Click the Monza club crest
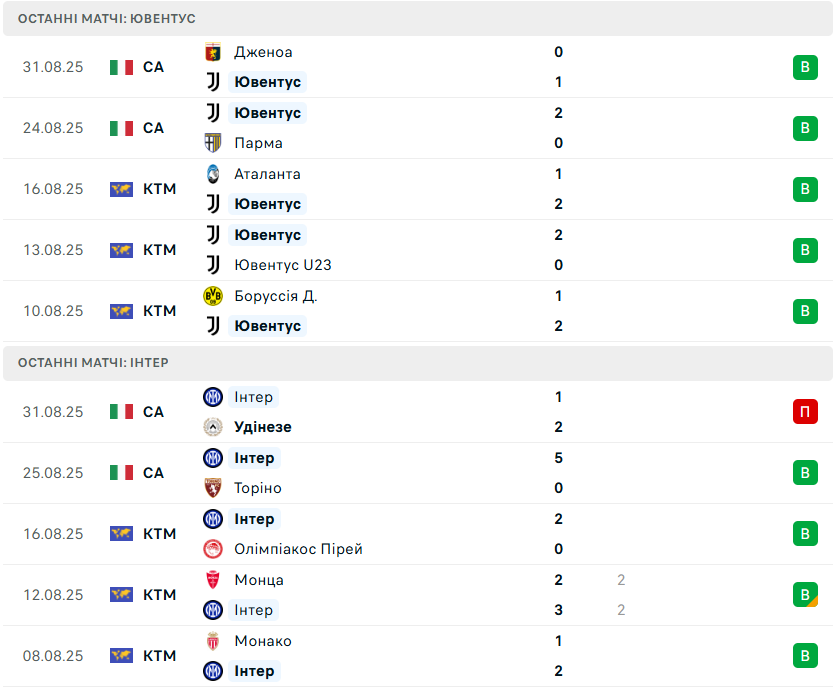This screenshot has height=690, width=835. (x=213, y=580)
